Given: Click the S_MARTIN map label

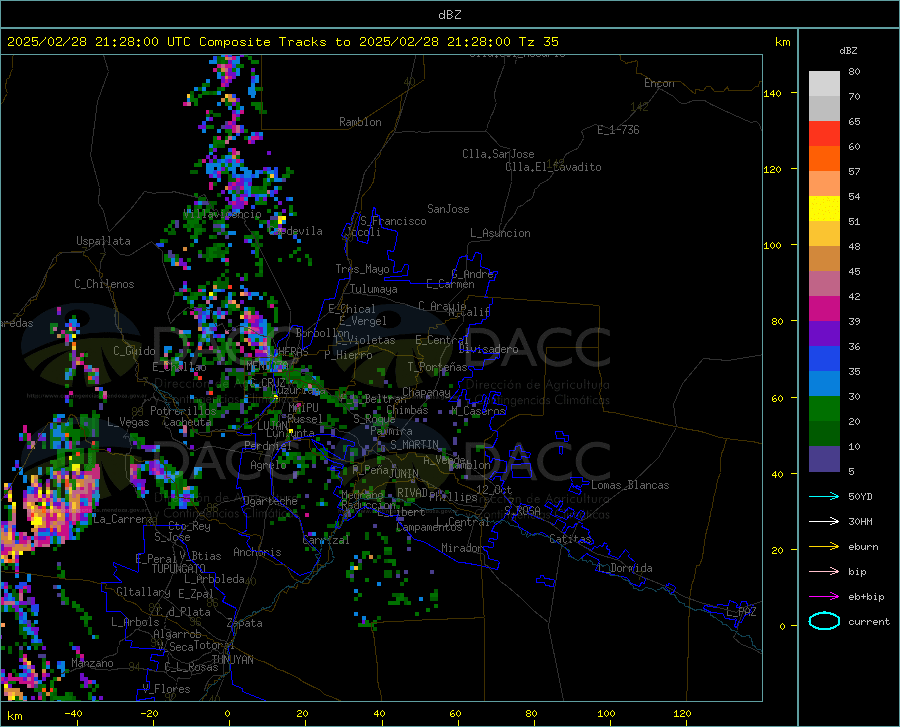Looking at the screenshot, I should click(414, 445).
